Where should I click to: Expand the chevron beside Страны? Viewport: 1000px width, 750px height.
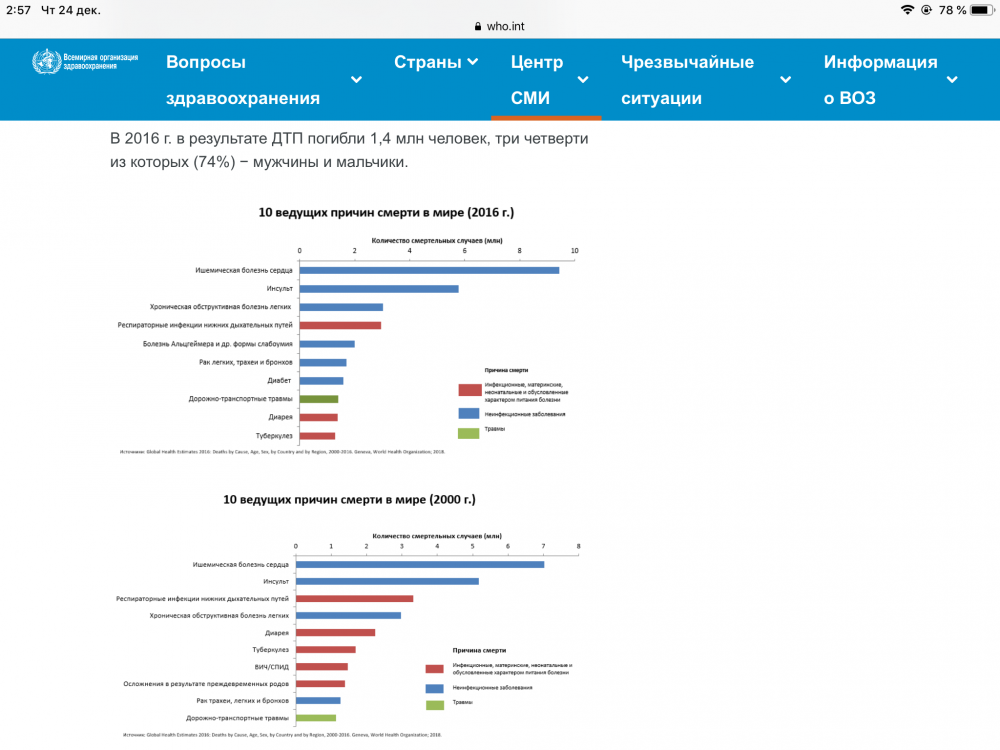tap(473, 62)
